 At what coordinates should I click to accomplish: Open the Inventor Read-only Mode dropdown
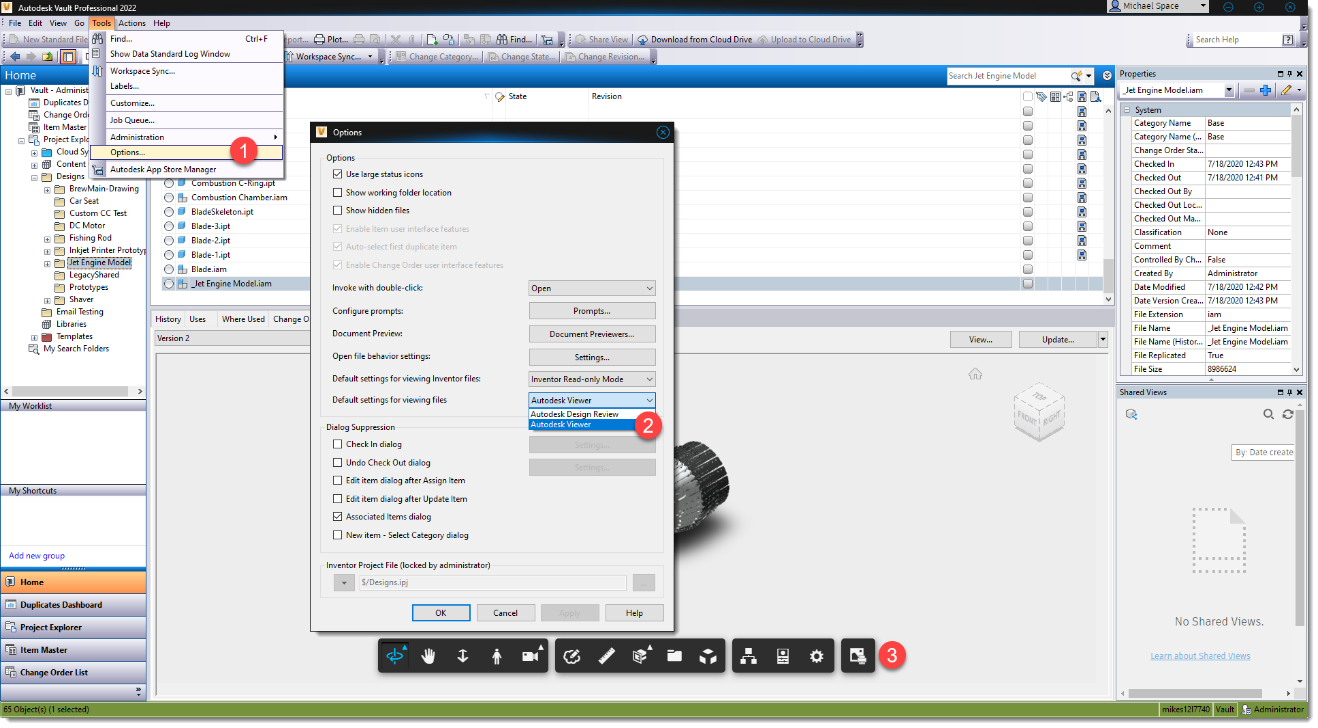[592, 379]
